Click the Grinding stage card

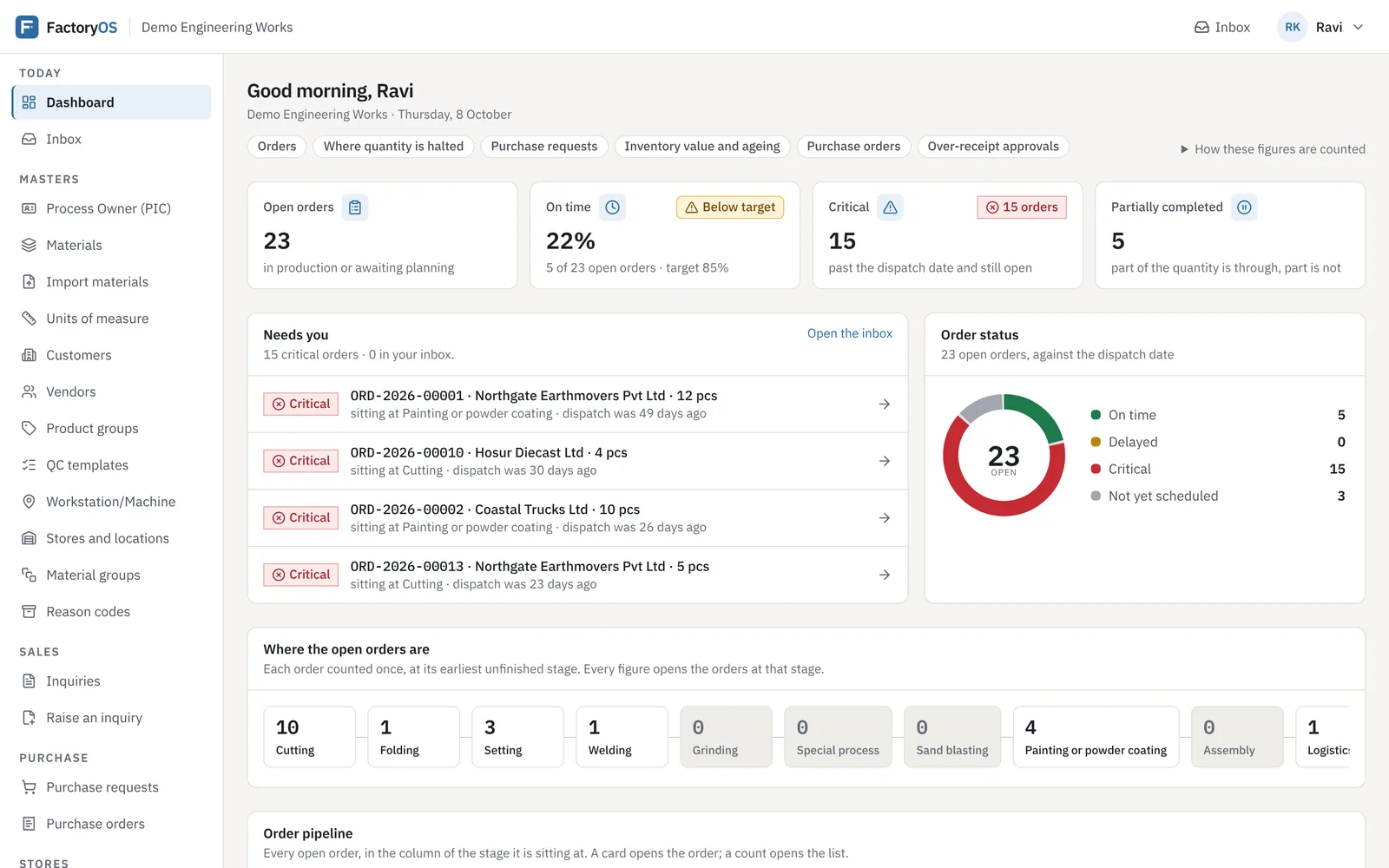[726, 737]
